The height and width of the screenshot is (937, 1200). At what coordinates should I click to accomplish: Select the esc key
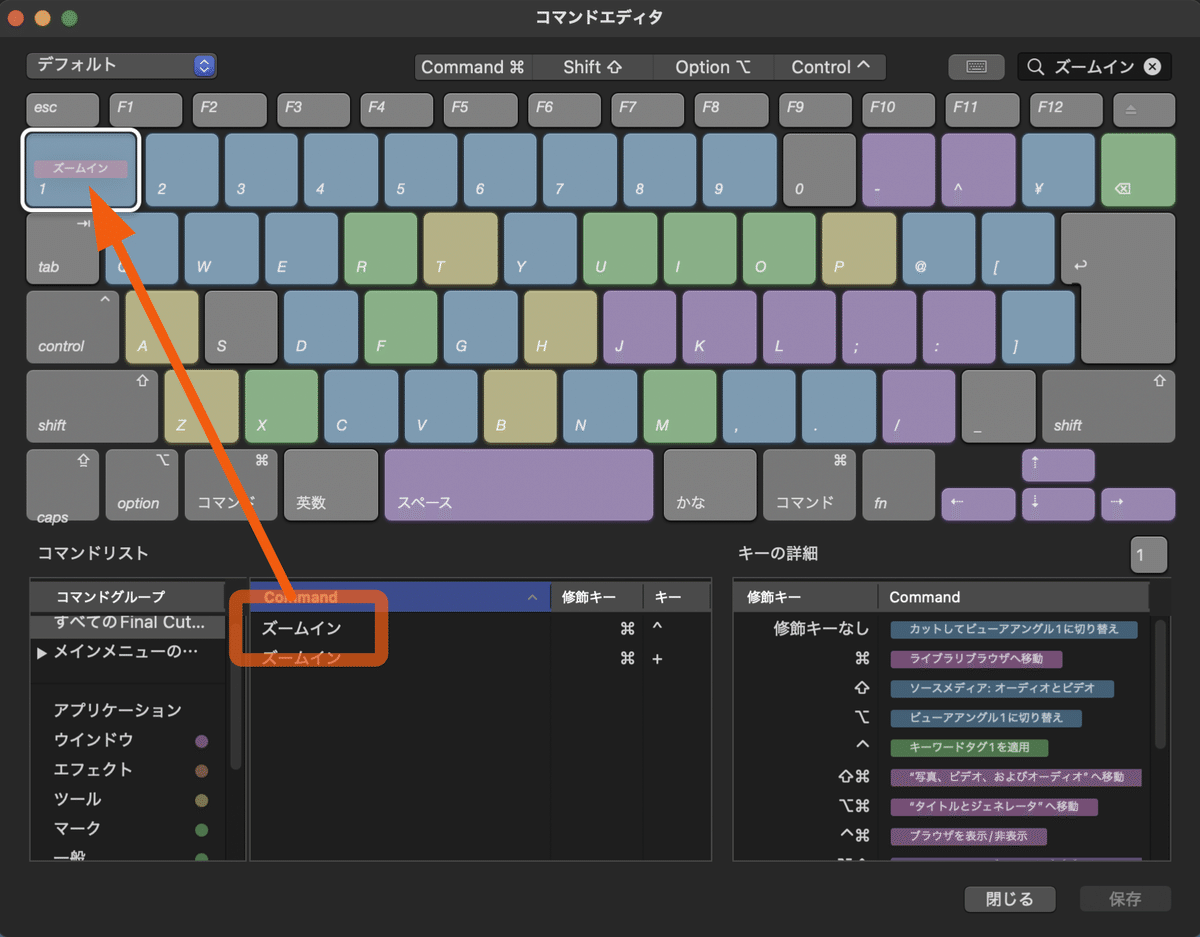pyautogui.click(x=63, y=108)
